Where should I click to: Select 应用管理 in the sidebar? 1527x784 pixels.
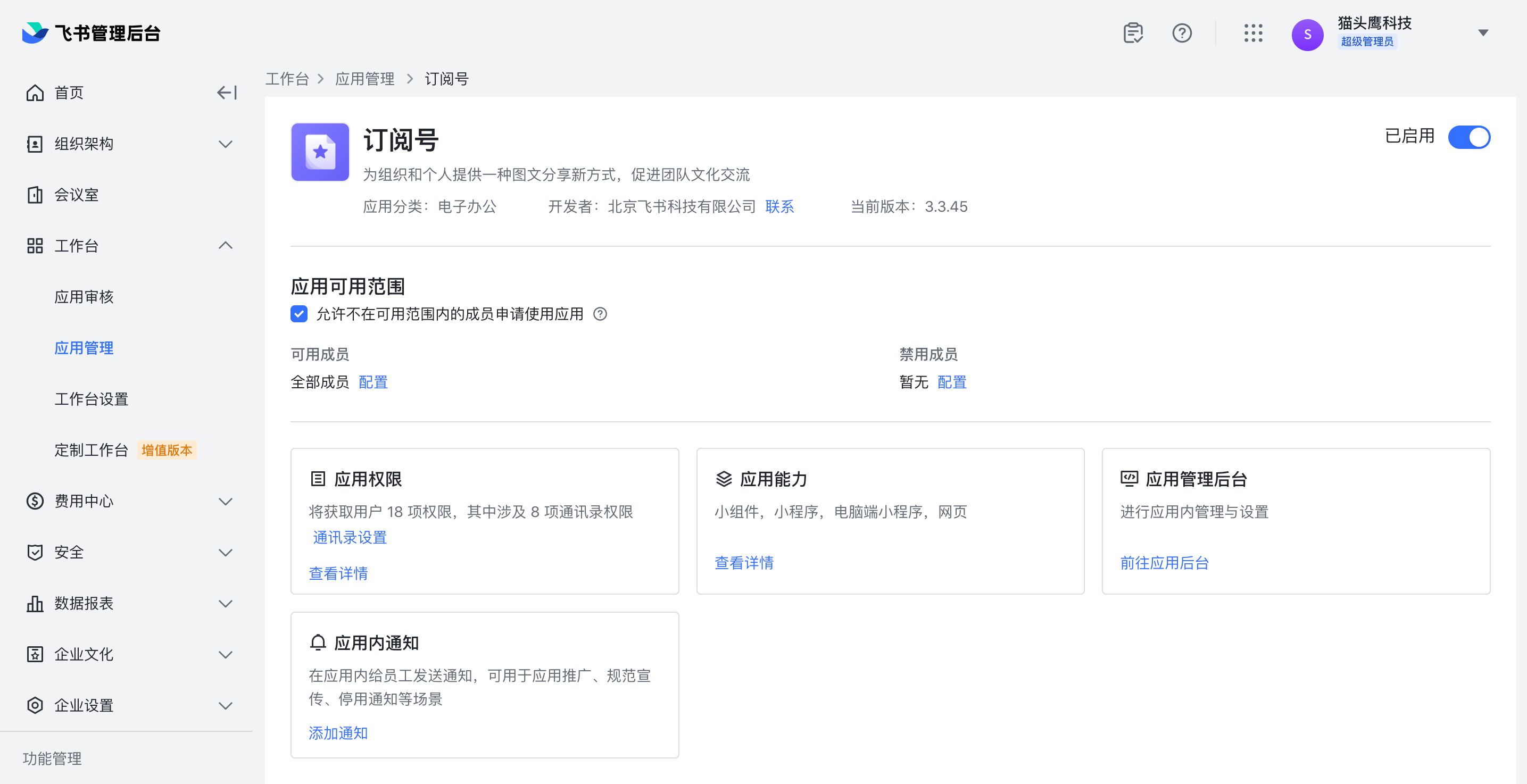pyautogui.click(x=84, y=347)
